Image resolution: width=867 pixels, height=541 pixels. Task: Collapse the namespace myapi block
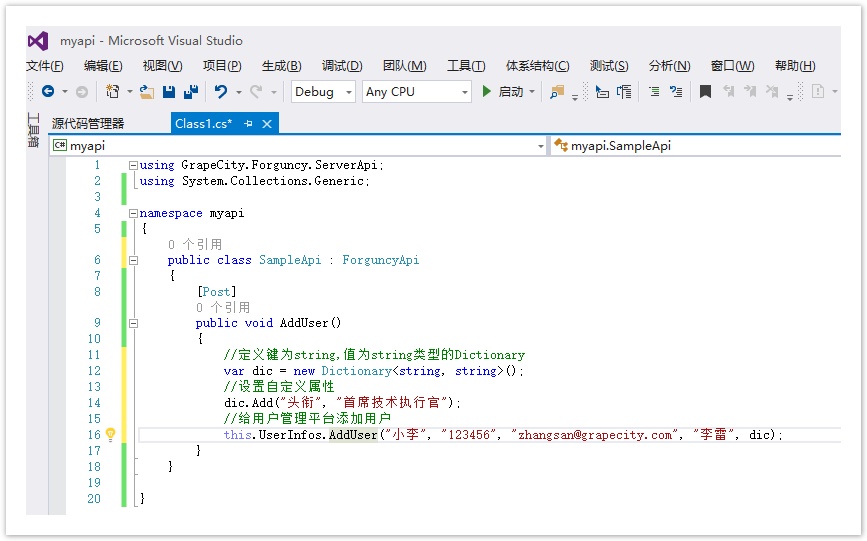[x=133, y=213]
